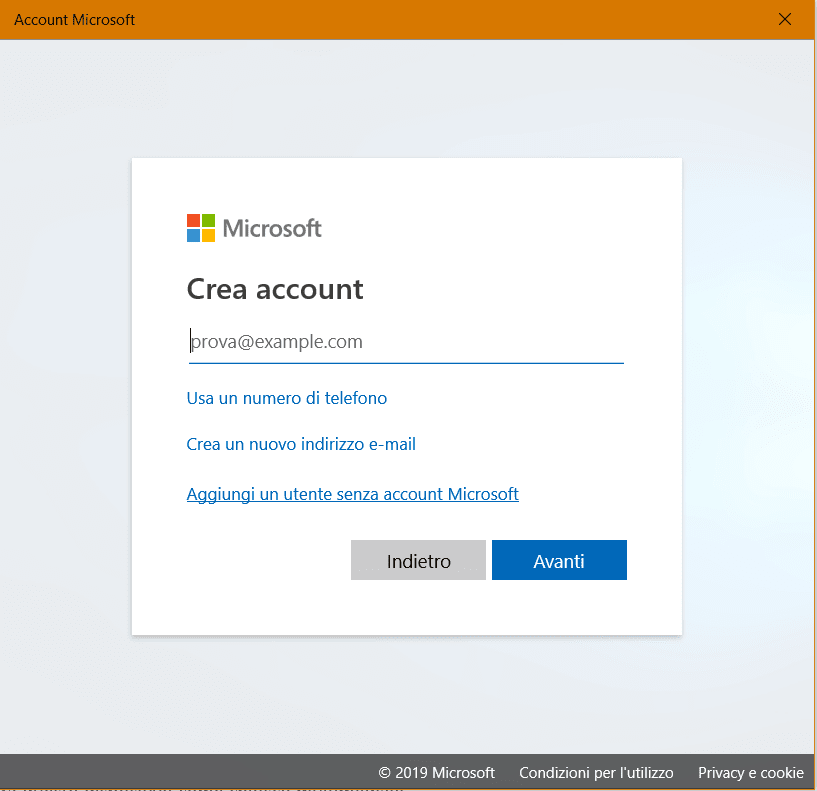Screen dimensions: 817x791
Task: Open the 'Usa un numero di telefono' link
Action: (287, 398)
